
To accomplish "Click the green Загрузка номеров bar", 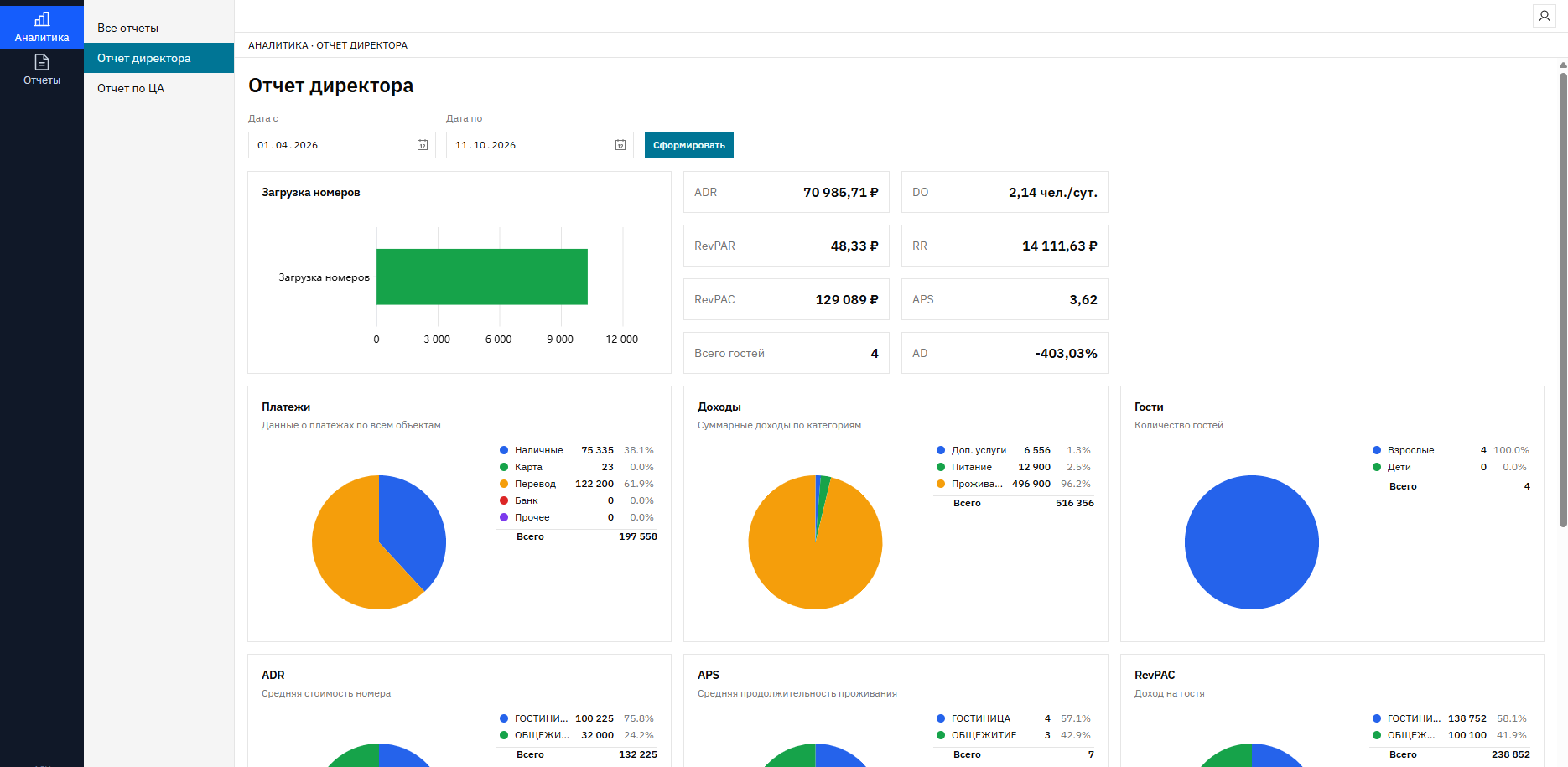I will click(x=482, y=277).
